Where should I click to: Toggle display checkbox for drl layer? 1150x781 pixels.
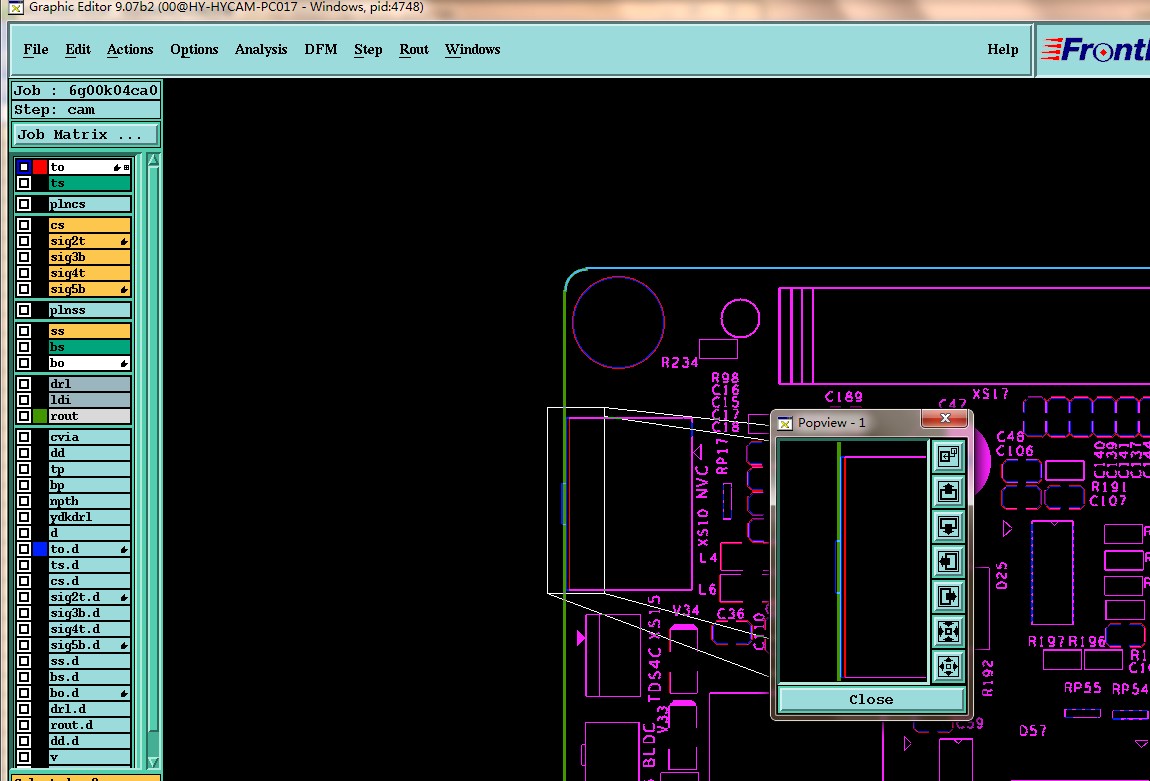coord(23,384)
